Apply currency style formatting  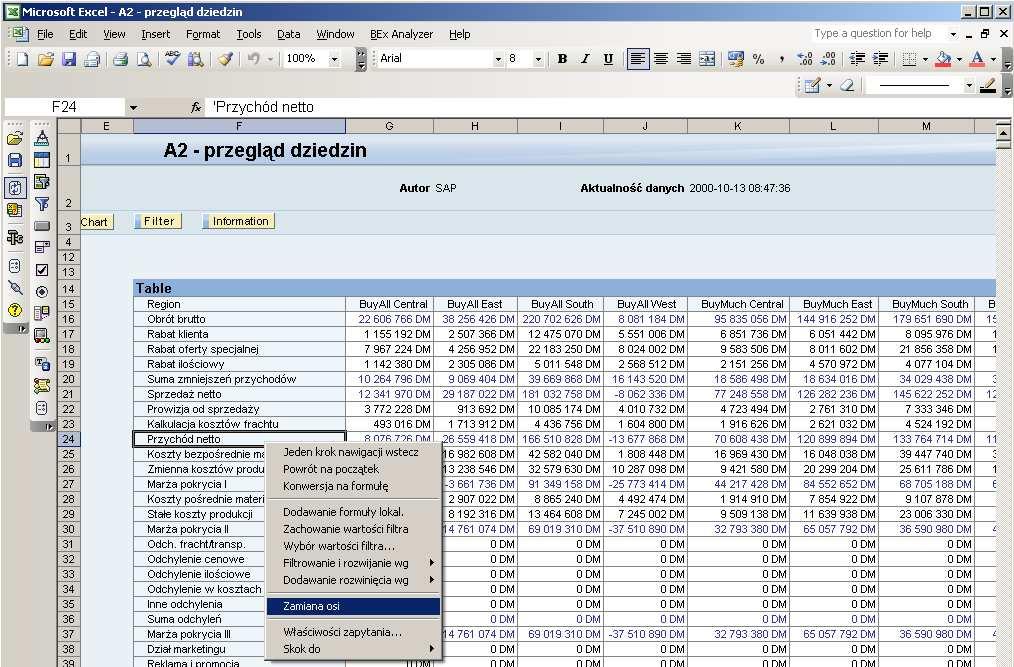tap(735, 59)
